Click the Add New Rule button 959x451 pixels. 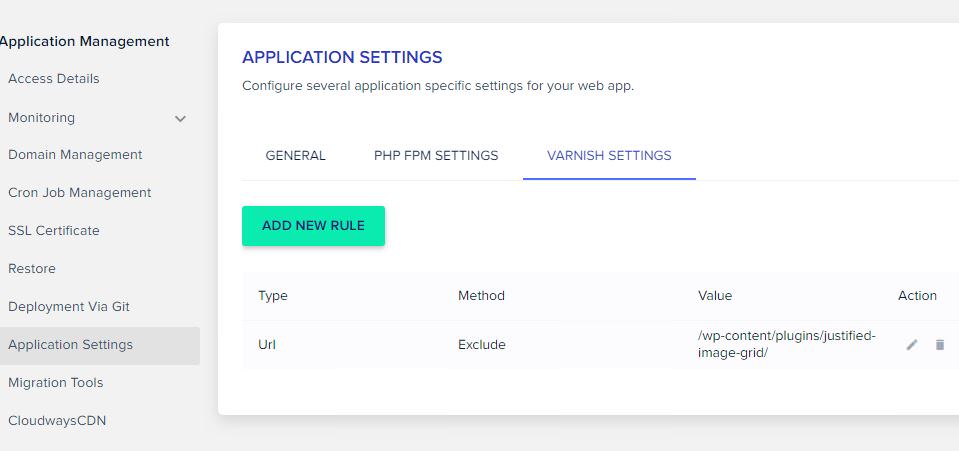(313, 226)
